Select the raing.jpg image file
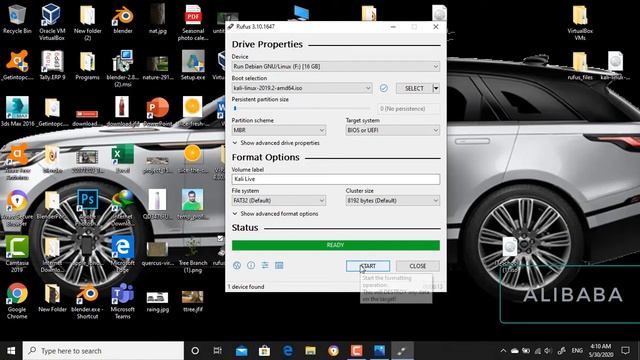640x360 pixels. coord(158,301)
